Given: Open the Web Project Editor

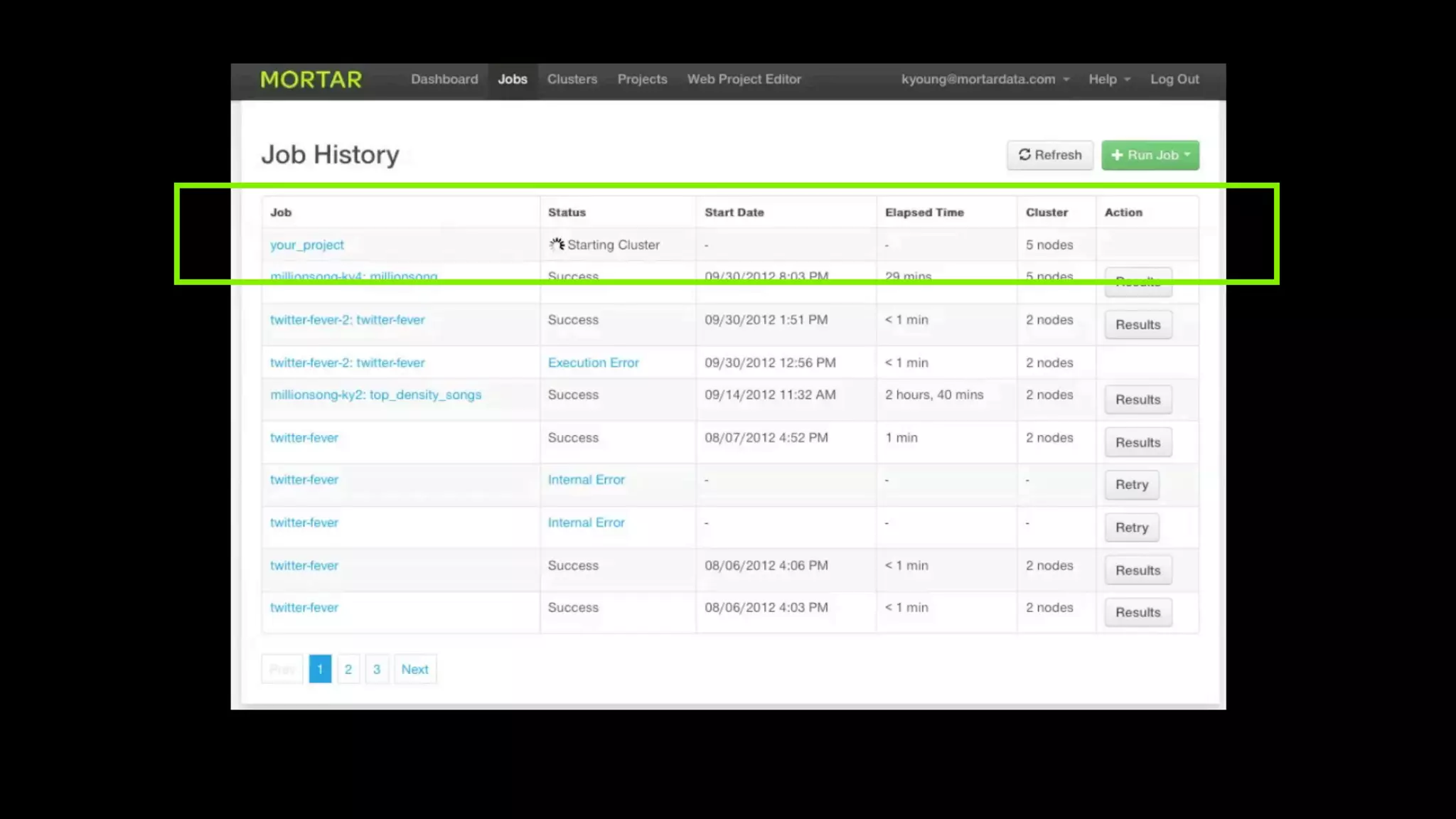Looking at the screenshot, I should (x=744, y=80).
